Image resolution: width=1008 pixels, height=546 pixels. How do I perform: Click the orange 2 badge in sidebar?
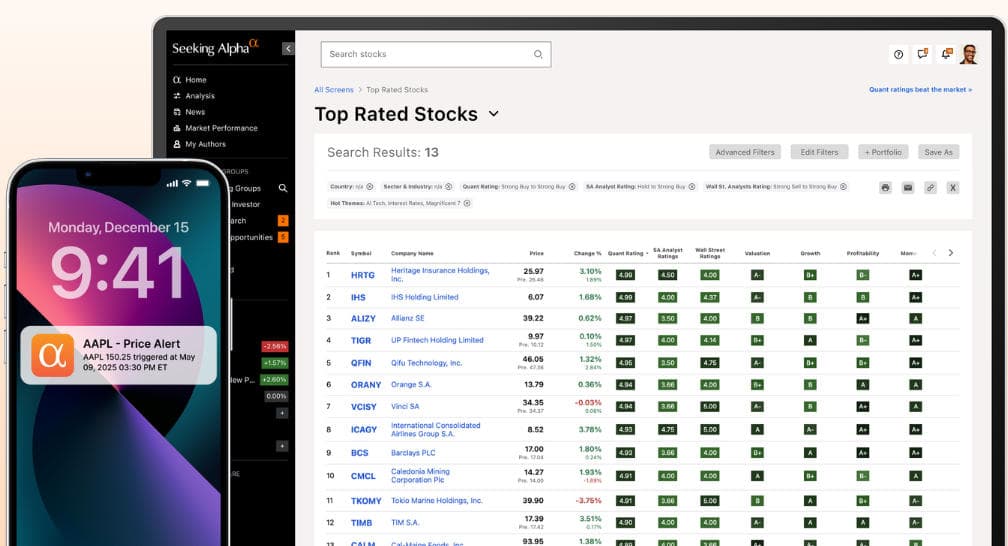coord(282,221)
